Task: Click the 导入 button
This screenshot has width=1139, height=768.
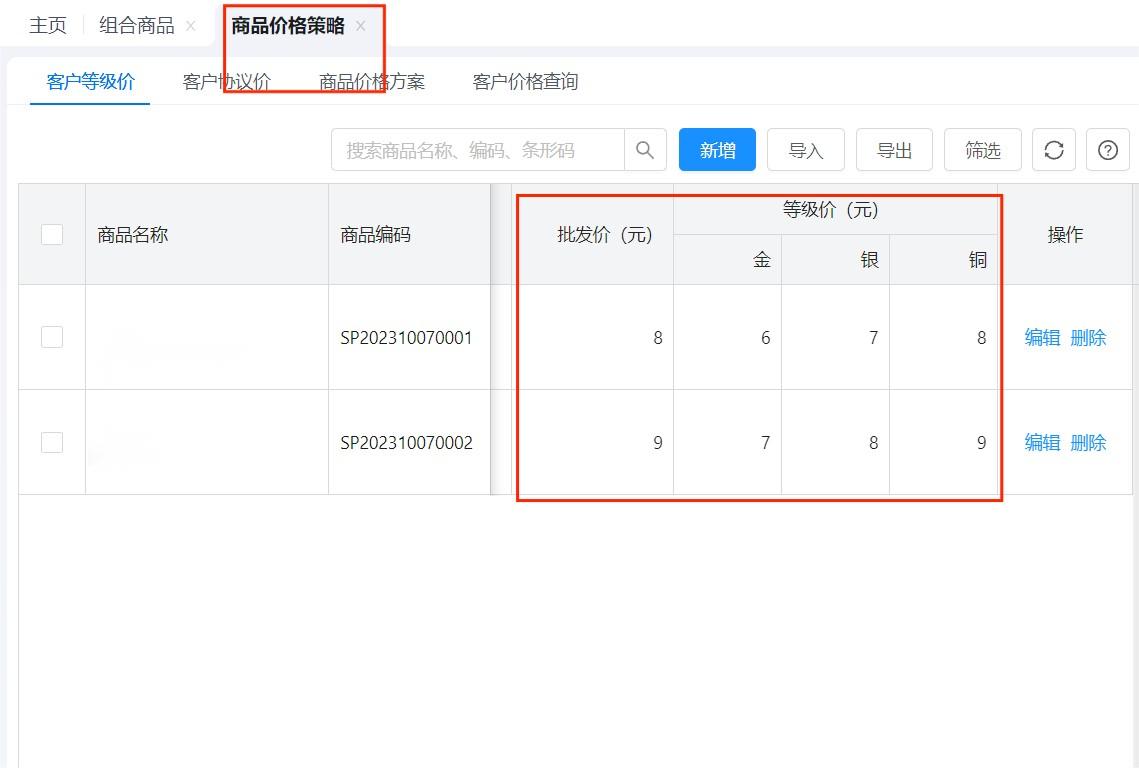Action: (806, 149)
